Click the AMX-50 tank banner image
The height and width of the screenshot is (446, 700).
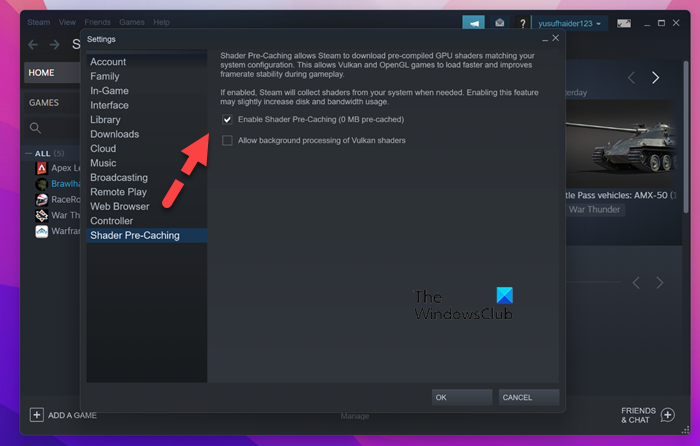tap(623, 143)
